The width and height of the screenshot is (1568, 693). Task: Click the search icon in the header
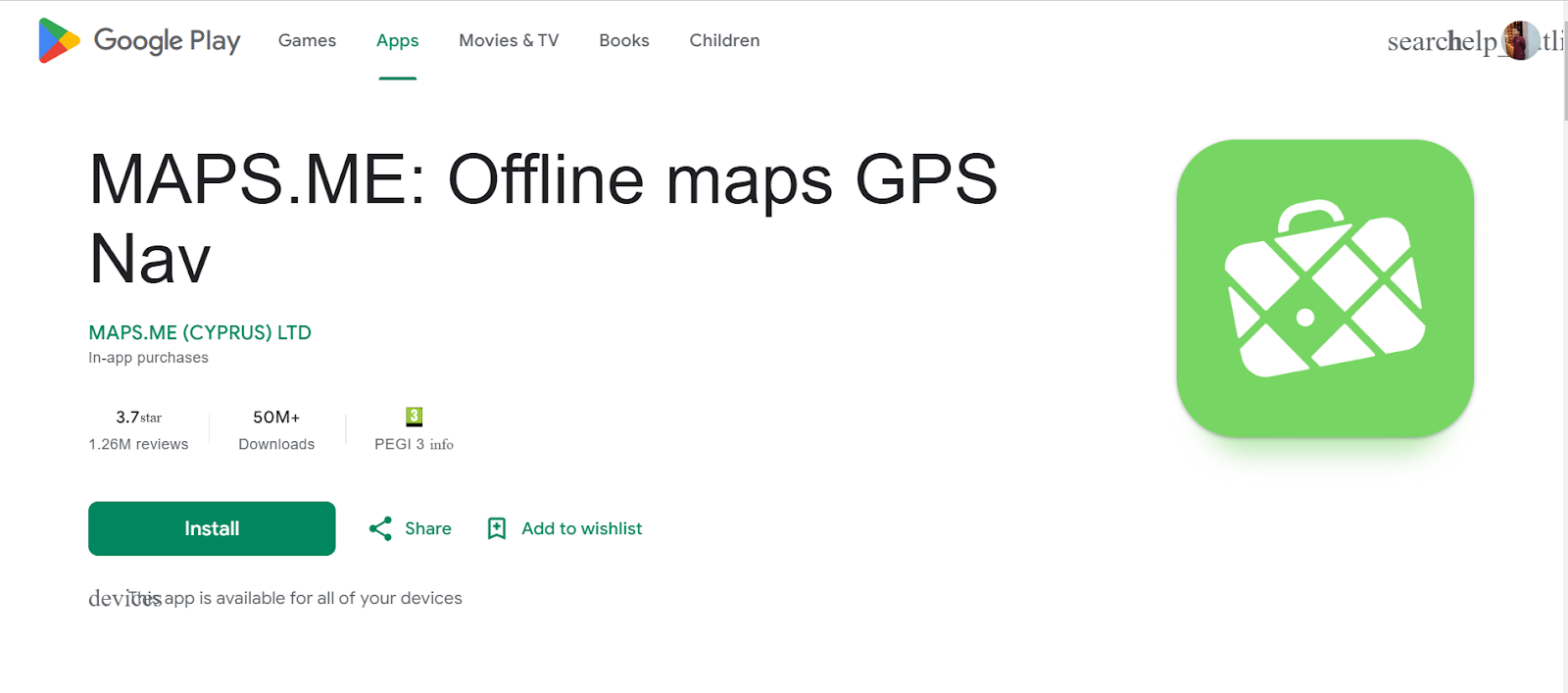[x=1418, y=41]
